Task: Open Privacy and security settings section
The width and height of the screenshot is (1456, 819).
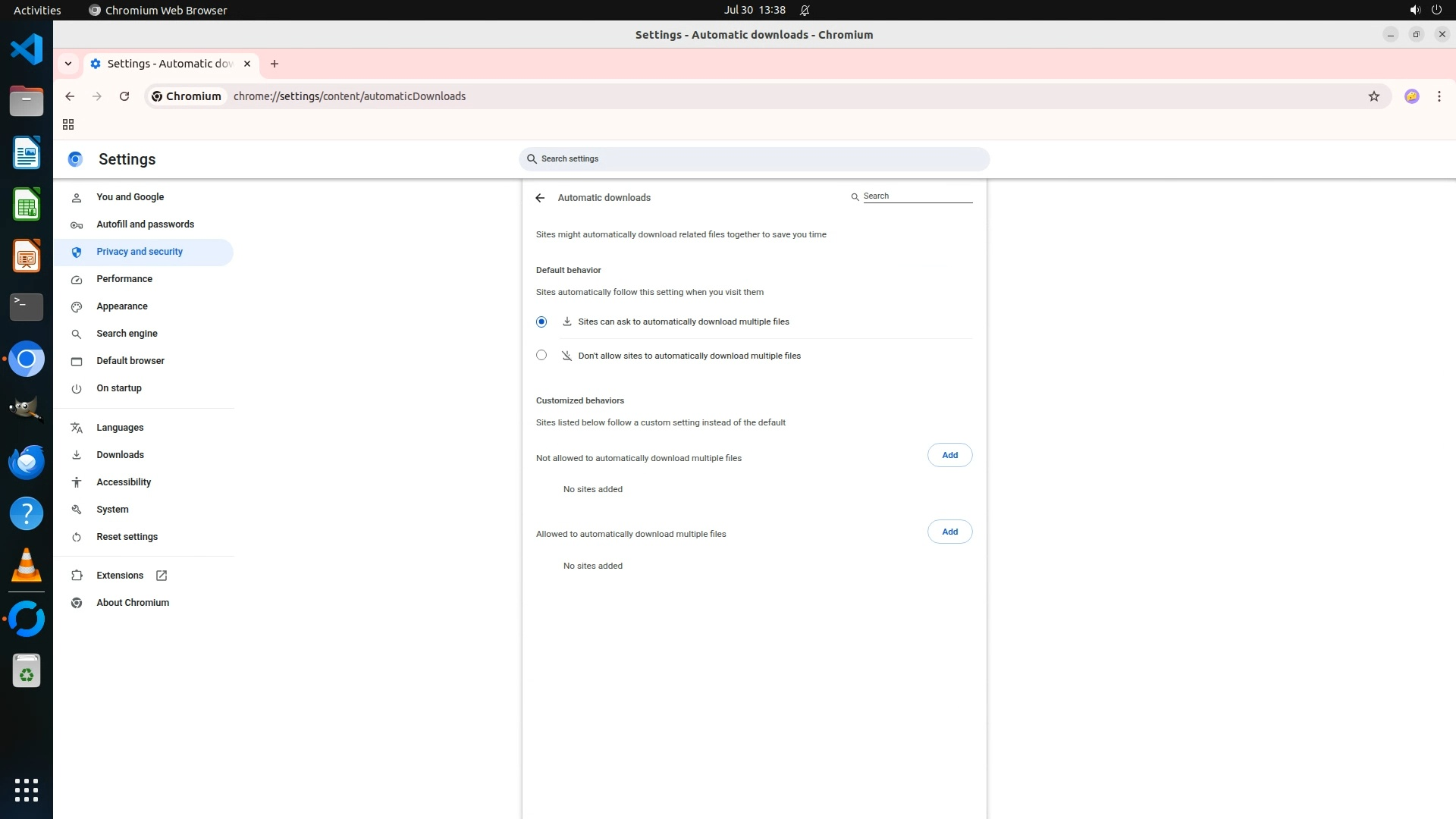Action: 140,252
